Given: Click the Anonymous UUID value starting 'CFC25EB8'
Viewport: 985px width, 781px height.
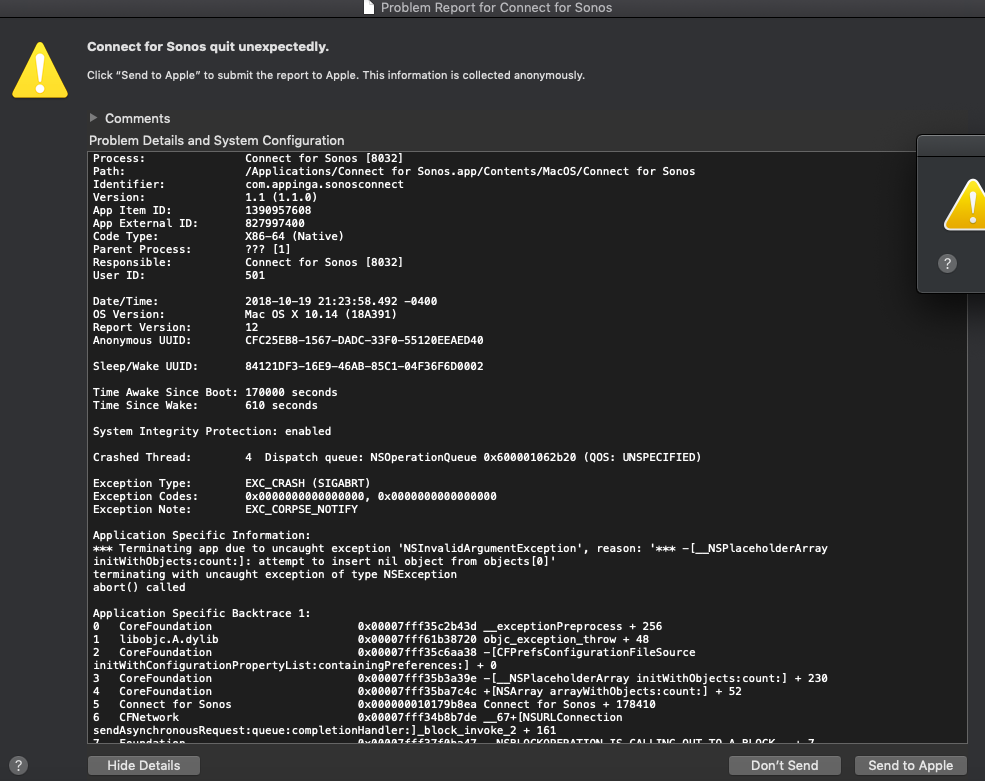Looking at the screenshot, I should tap(364, 341).
